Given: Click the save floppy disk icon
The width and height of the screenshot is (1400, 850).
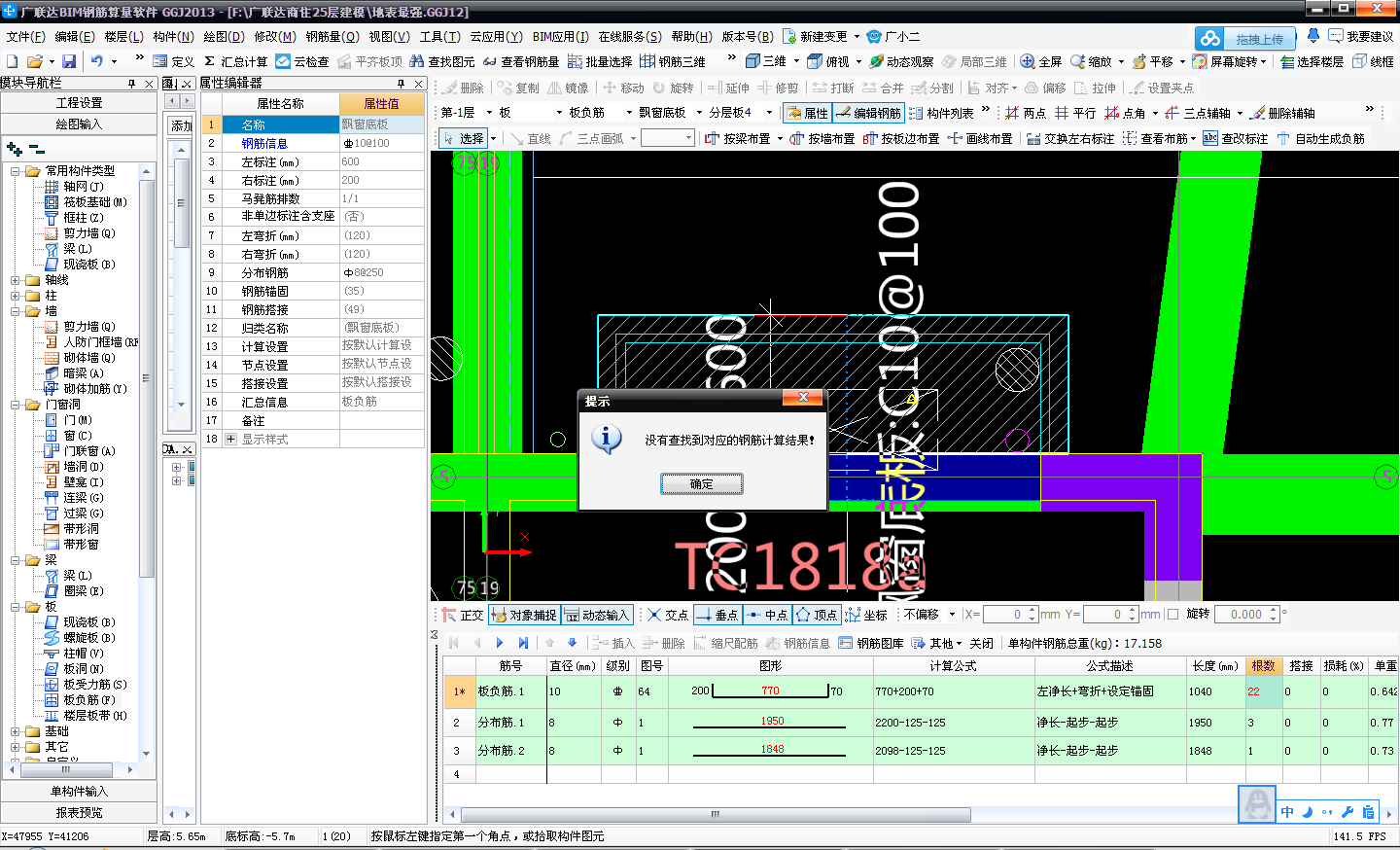Looking at the screenshot, I should 68,61.
